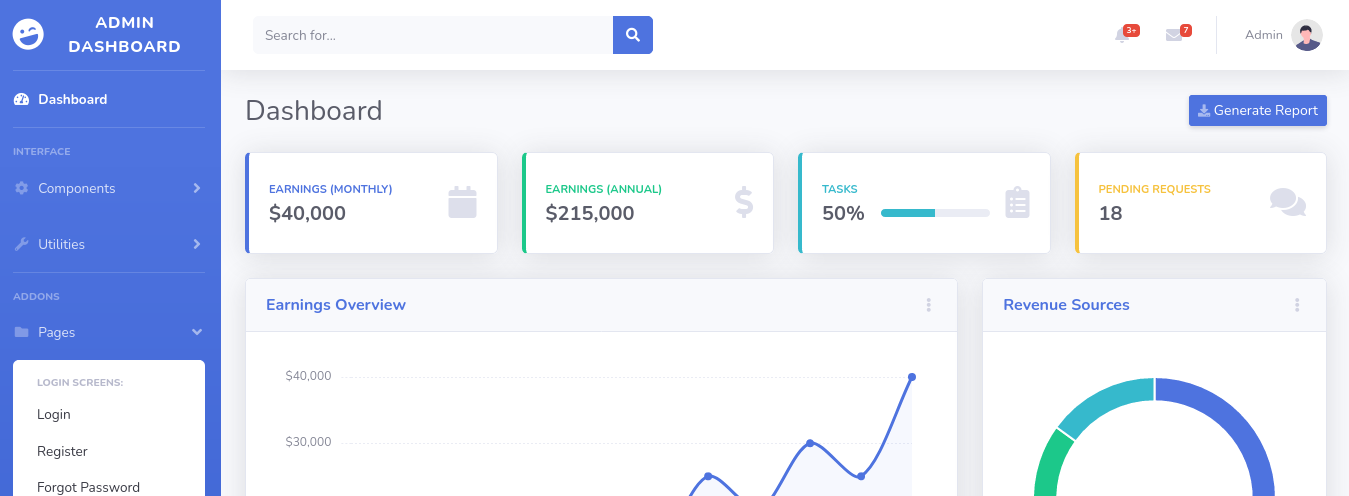Focus the Search for input field
The width and height of the screenshot is (1349, 496).
tap(432, 35)
